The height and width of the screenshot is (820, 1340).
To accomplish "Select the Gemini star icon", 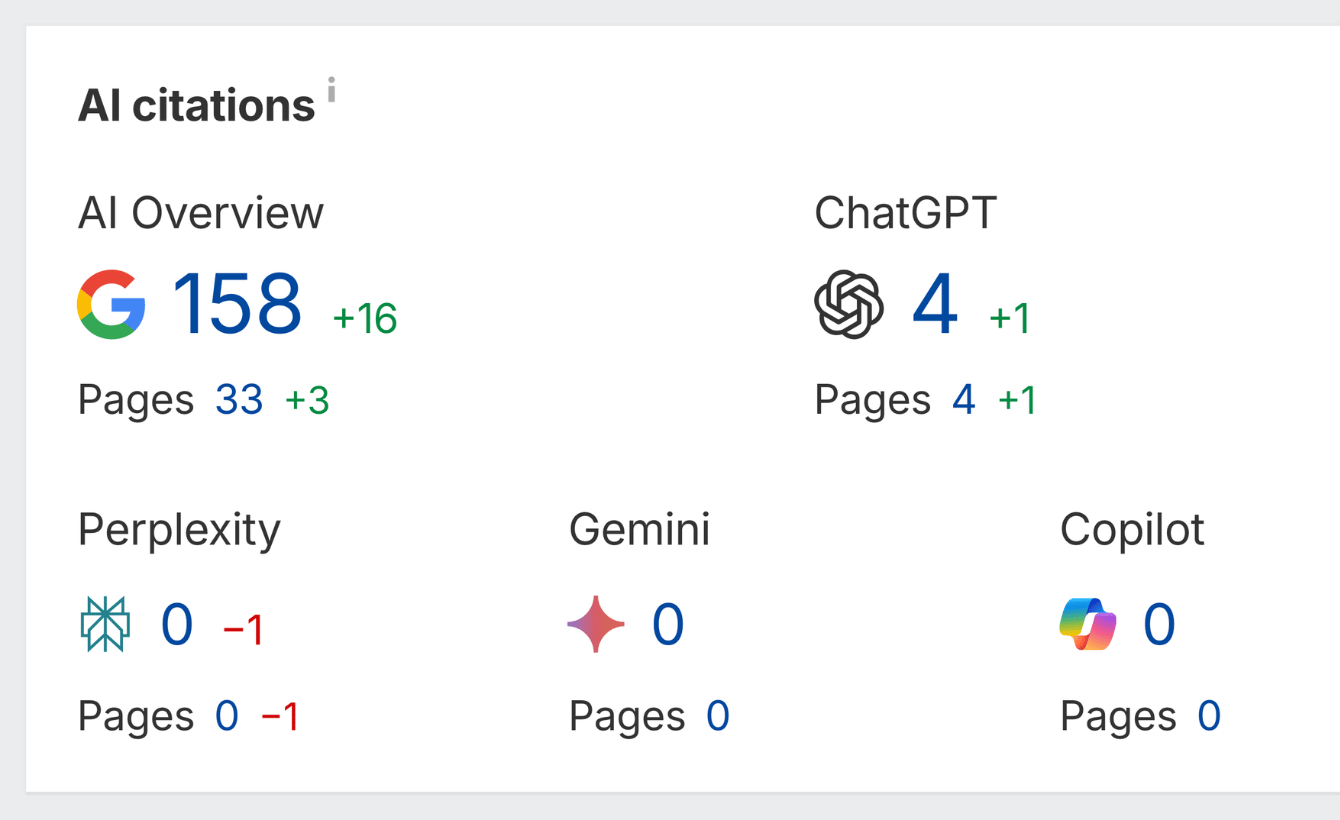I will 596,624.
